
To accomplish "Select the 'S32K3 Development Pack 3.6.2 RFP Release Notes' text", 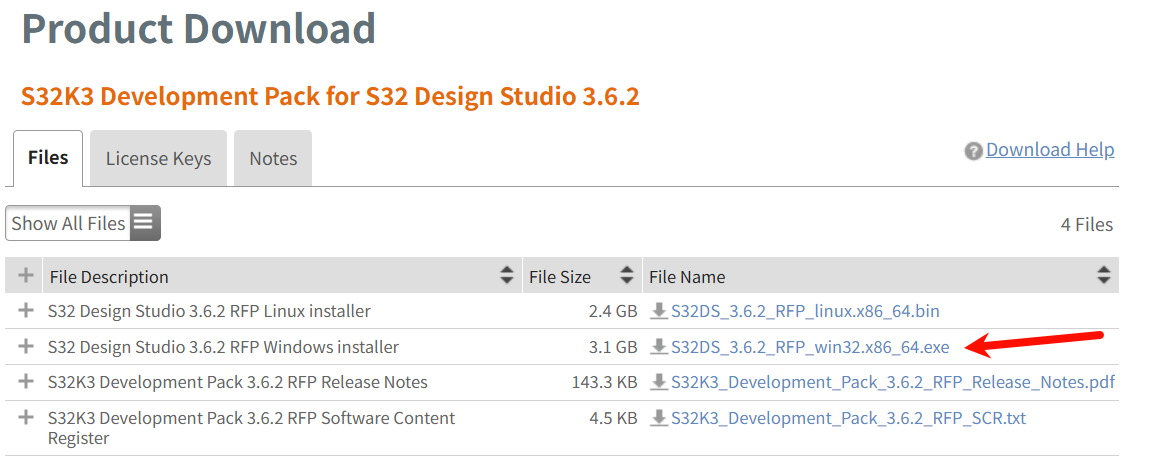I will (238, 382).
